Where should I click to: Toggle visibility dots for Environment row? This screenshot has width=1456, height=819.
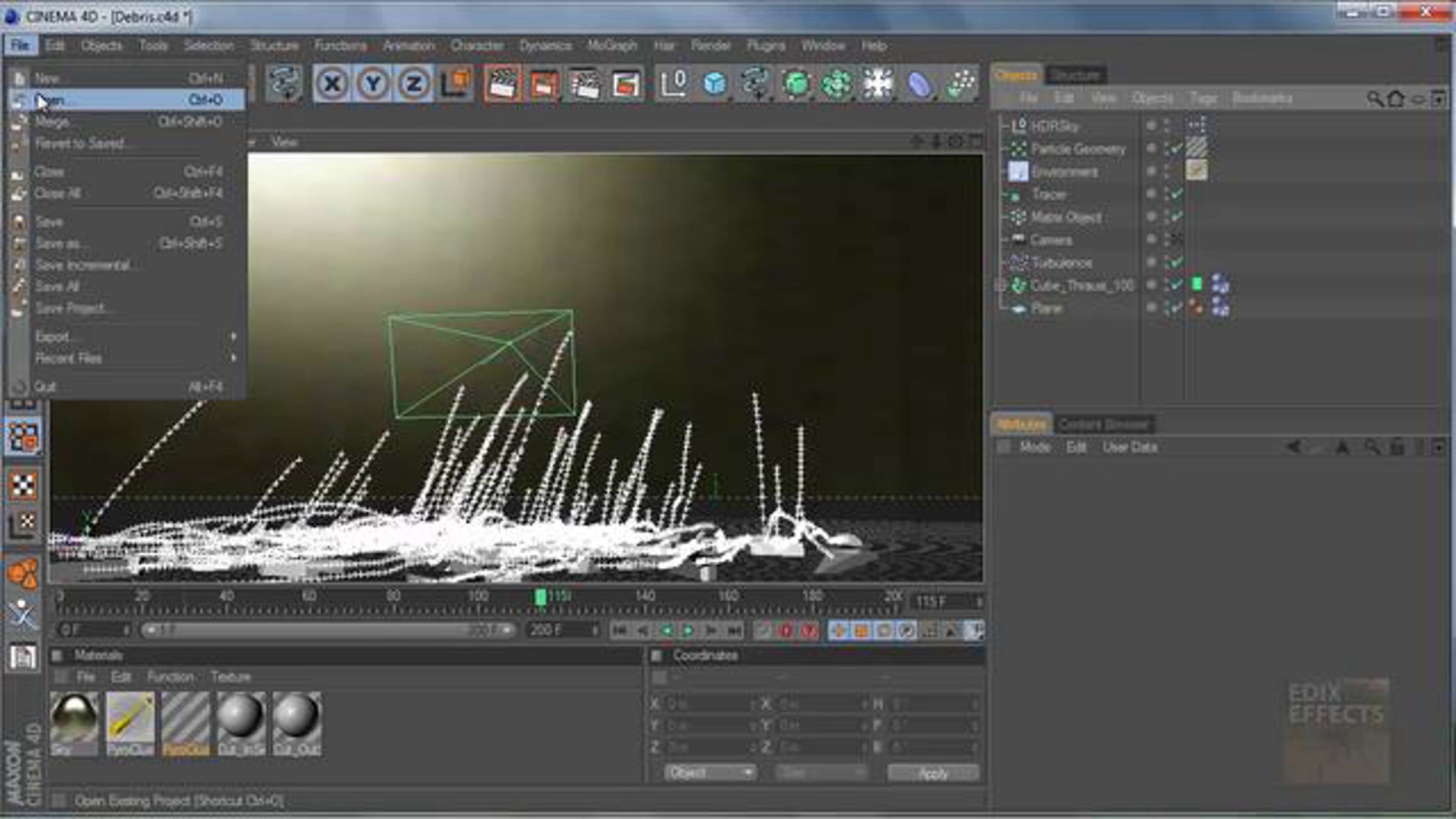[x=1165, y=172]
